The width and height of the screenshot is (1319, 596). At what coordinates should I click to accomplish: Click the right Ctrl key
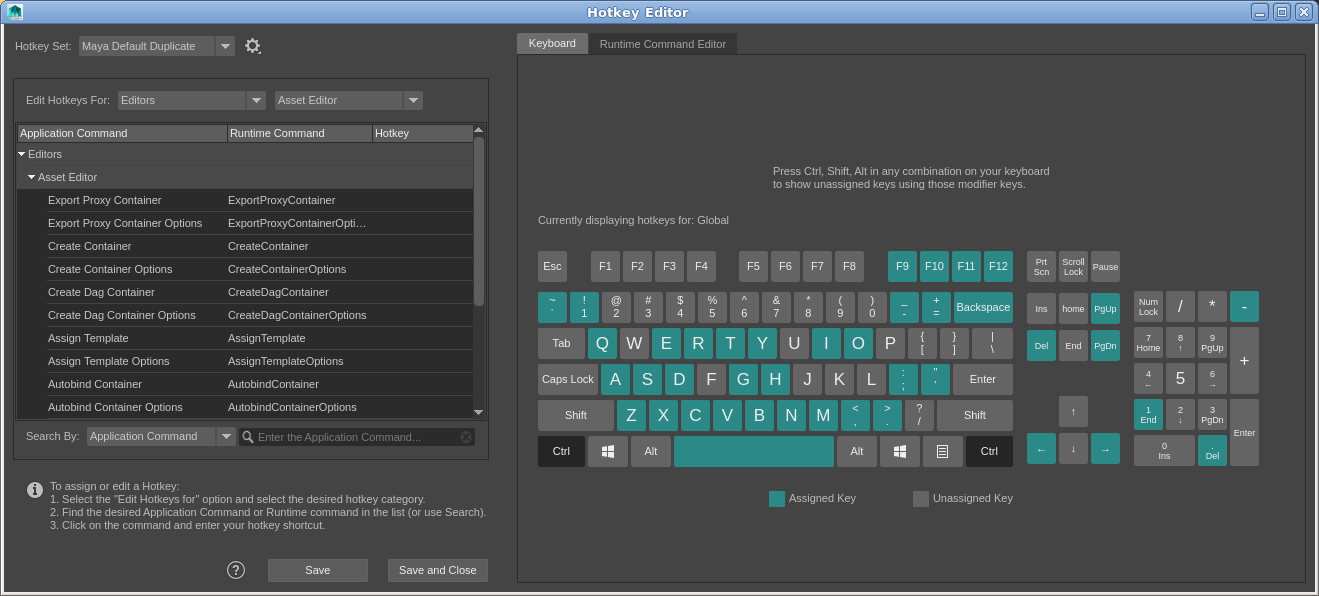[989, 451]
